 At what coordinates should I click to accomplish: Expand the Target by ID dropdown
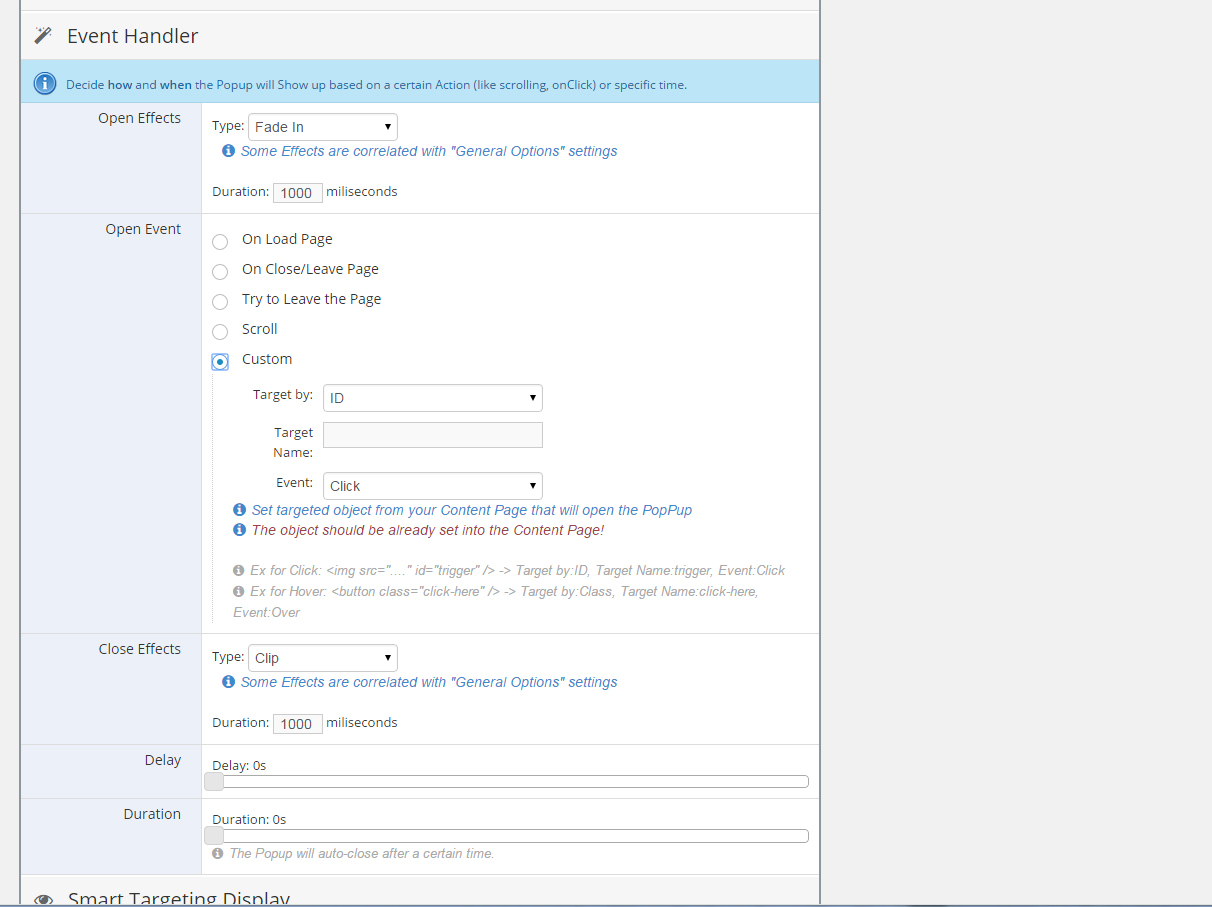pos(432,398)
